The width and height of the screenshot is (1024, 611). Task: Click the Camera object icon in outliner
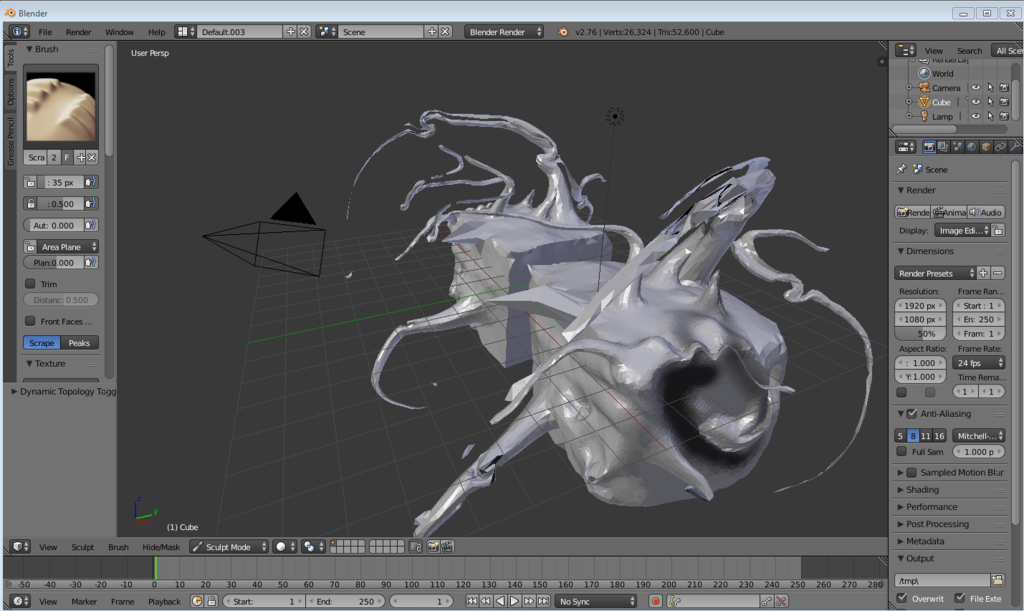(x=924, y=88)
